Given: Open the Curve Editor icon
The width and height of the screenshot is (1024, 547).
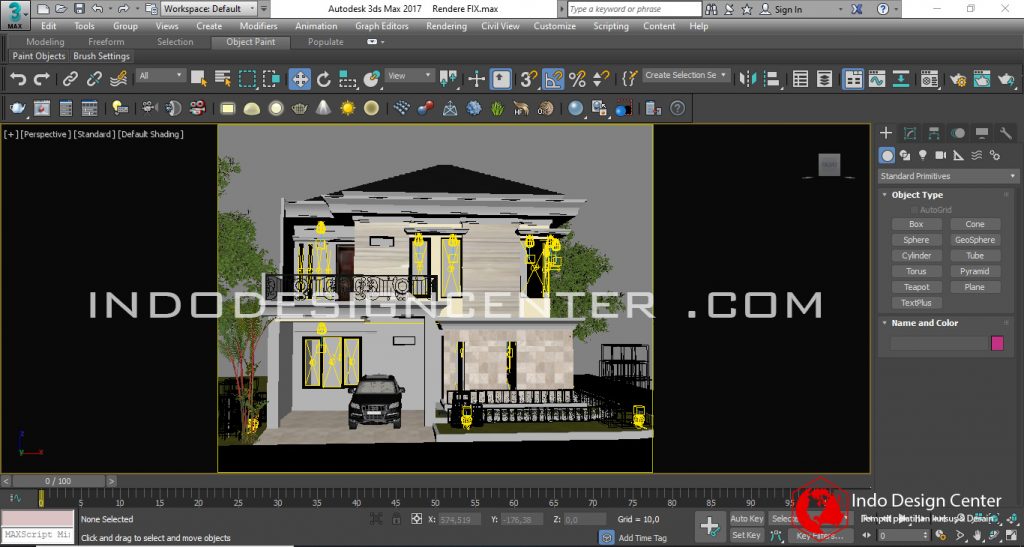Looking at the screenshot, I should (x=876, y=79).
